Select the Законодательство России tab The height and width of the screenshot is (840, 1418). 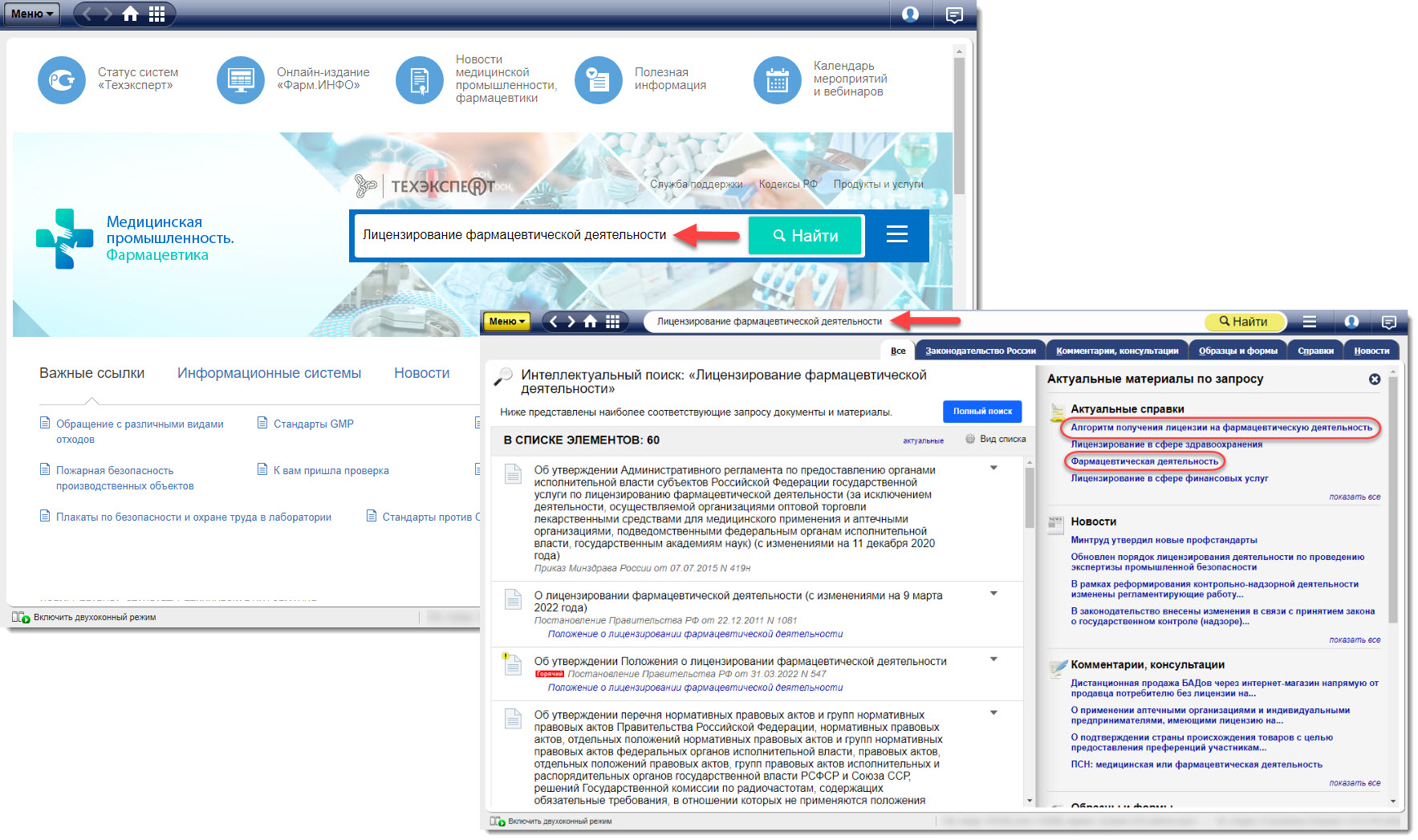[981, 351]
